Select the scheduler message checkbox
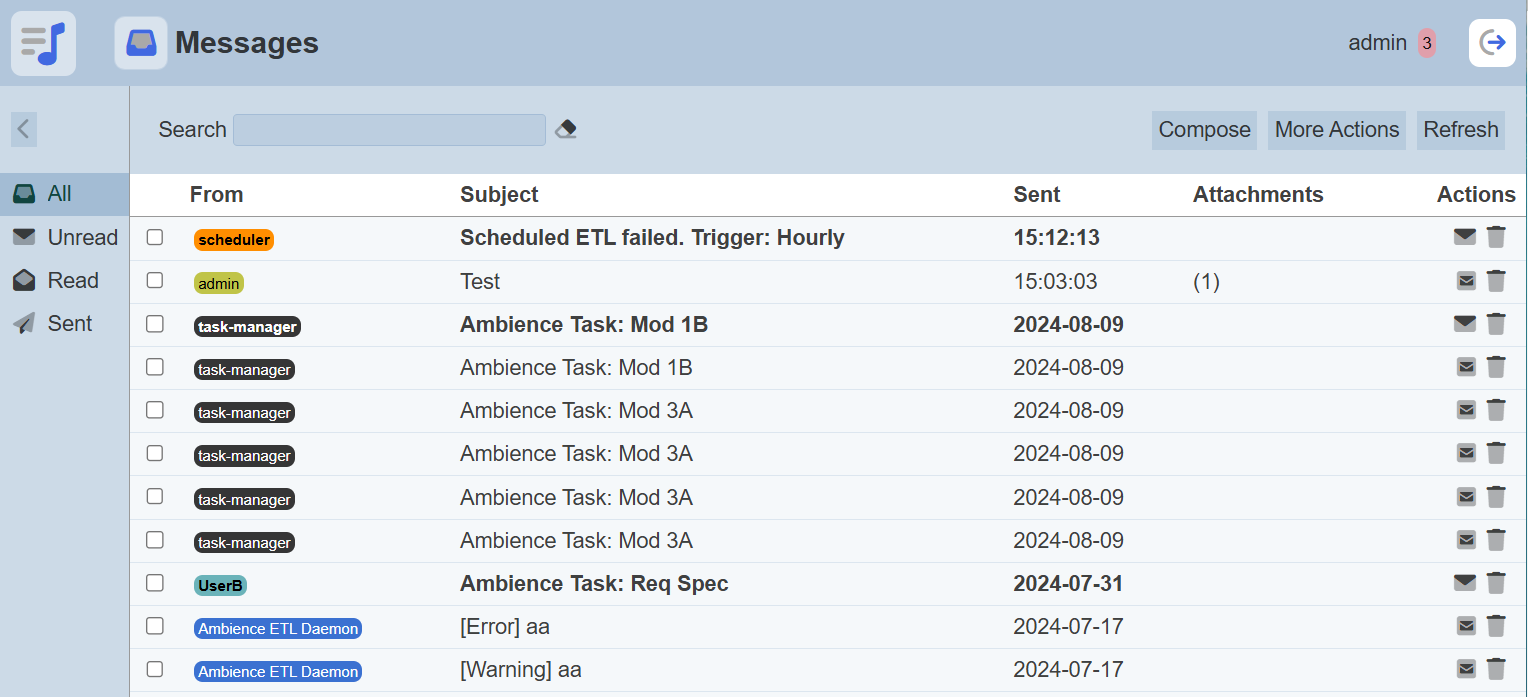This screenshot has width=1528, height=697. coord(155,237)
